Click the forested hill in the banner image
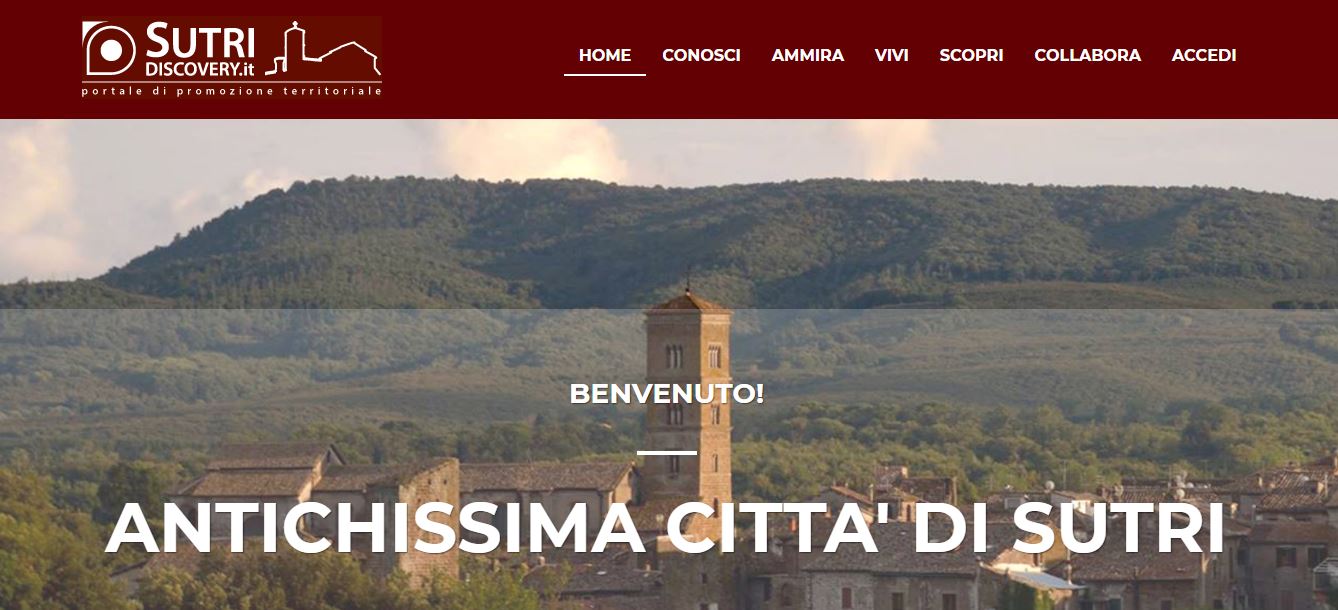The width and height of the screenshot is (1338, 610). (x=700, y=240)
